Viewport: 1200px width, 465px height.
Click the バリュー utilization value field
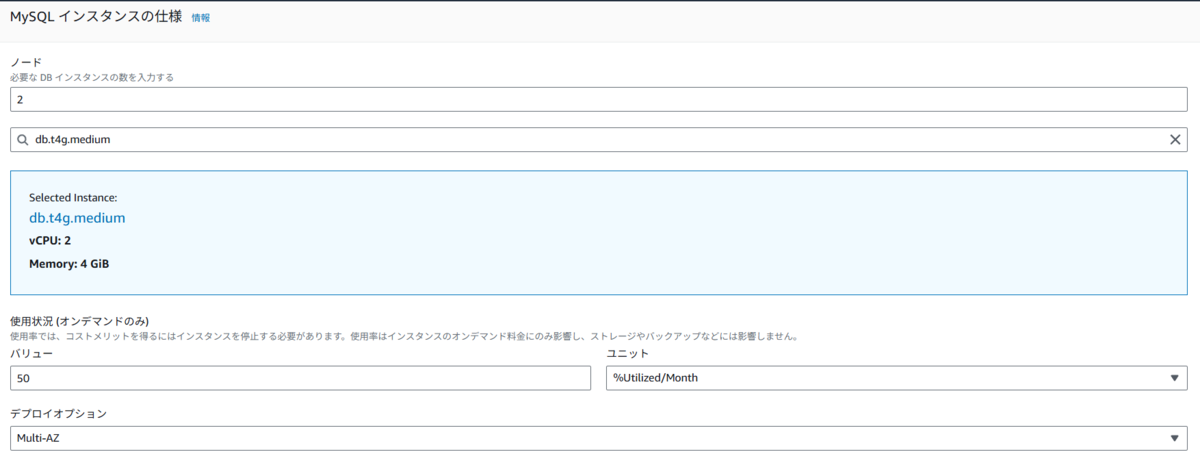click(301, 378)
